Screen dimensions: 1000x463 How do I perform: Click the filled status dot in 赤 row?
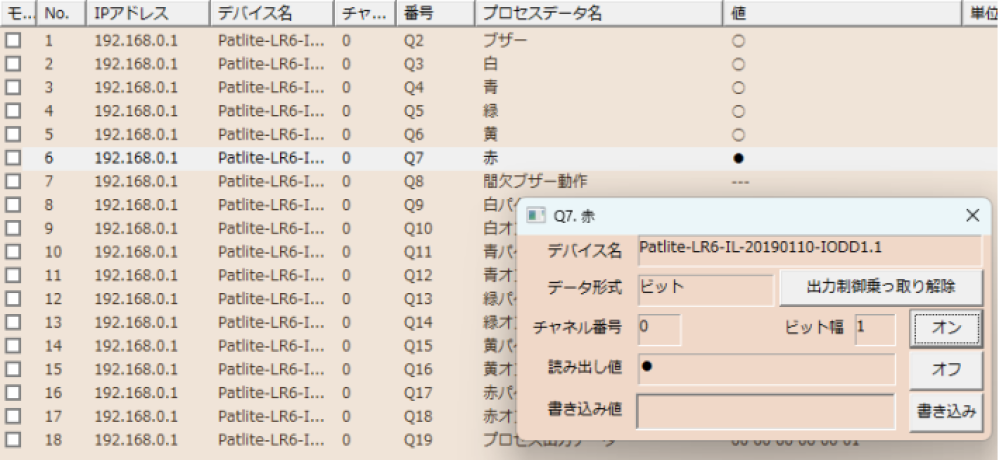click(738, 158)
